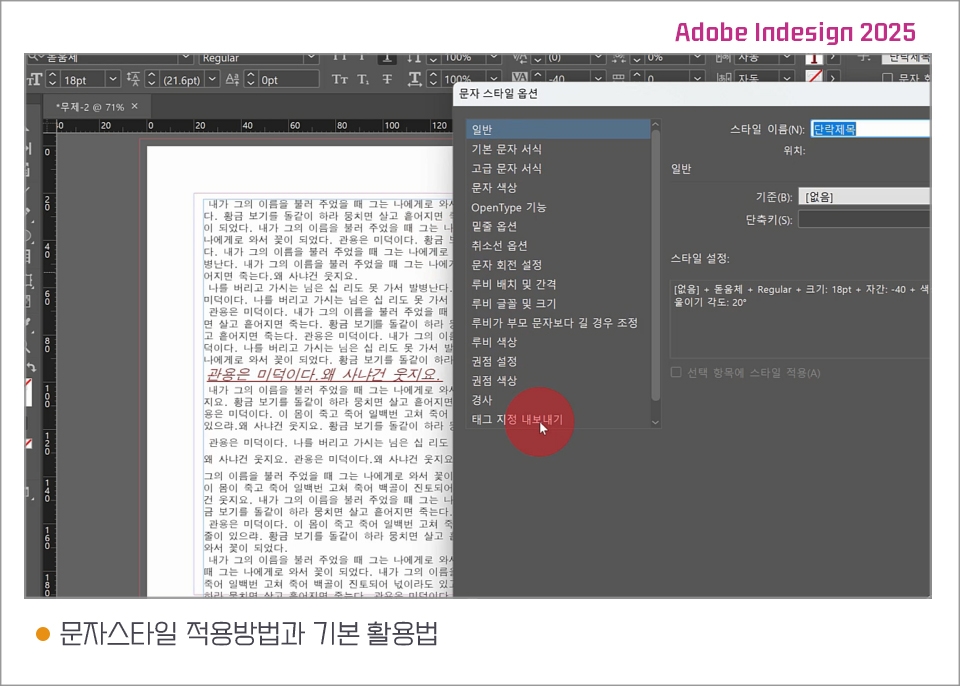The height and width of the screenshot is (686, 960).
Task: Close the 무제-2 document tab
Action: click(x=135, y=106)
